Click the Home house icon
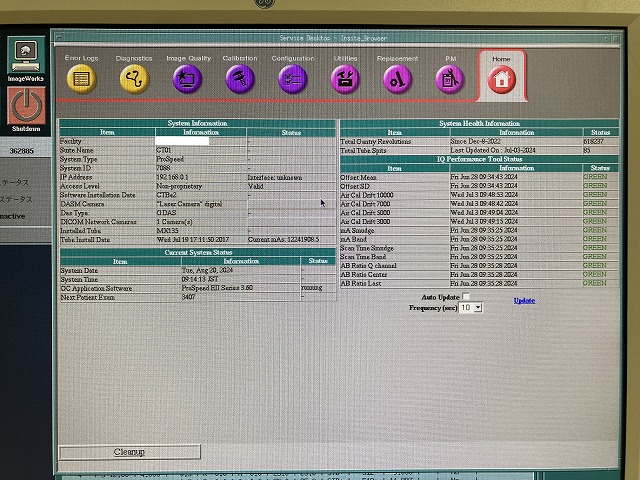Screen dimensions: 640x480 coord(502,81)
